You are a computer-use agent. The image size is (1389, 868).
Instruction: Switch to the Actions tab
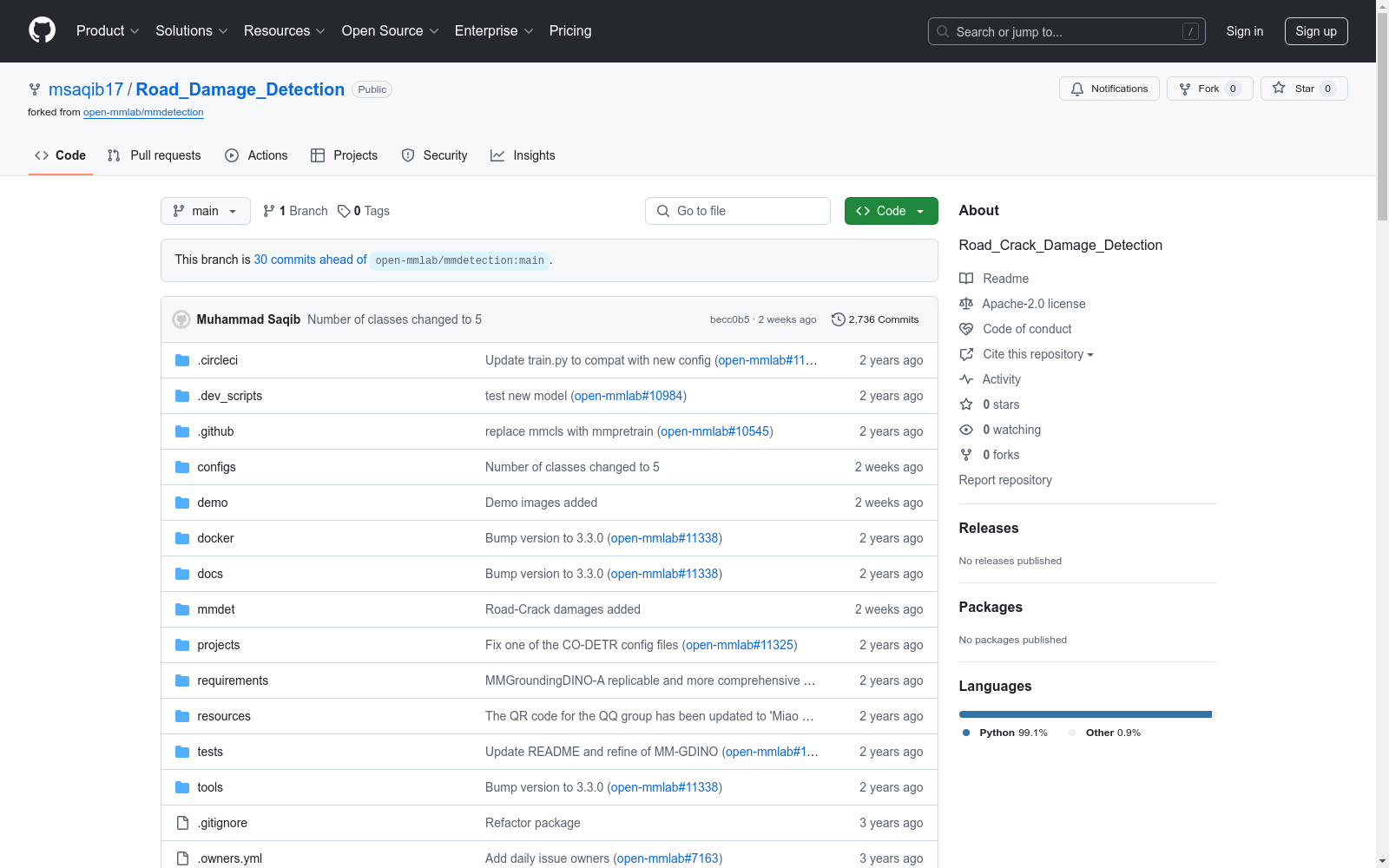(256, 155)
